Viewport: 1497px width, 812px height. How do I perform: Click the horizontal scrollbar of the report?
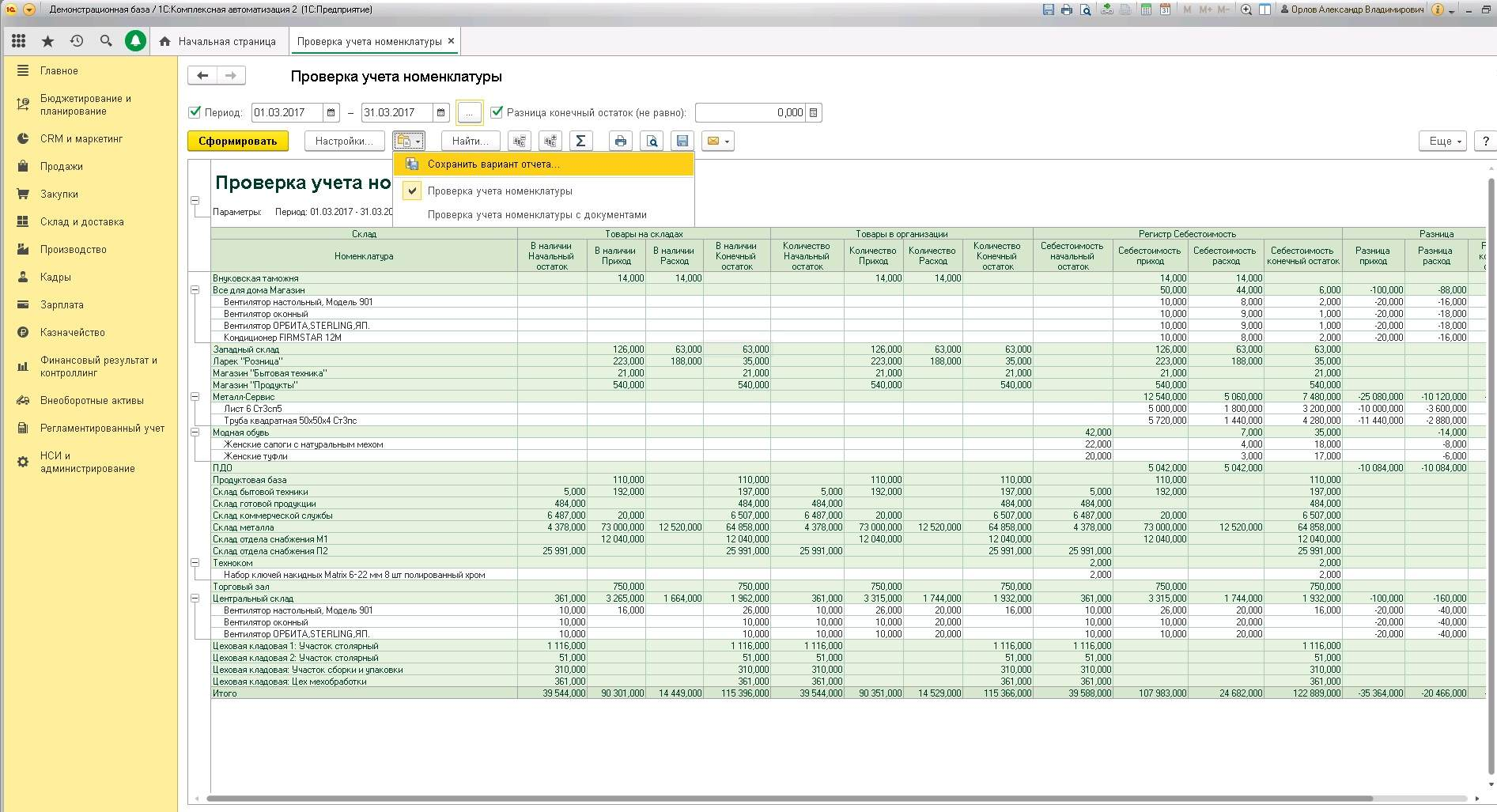pos(791,799)
